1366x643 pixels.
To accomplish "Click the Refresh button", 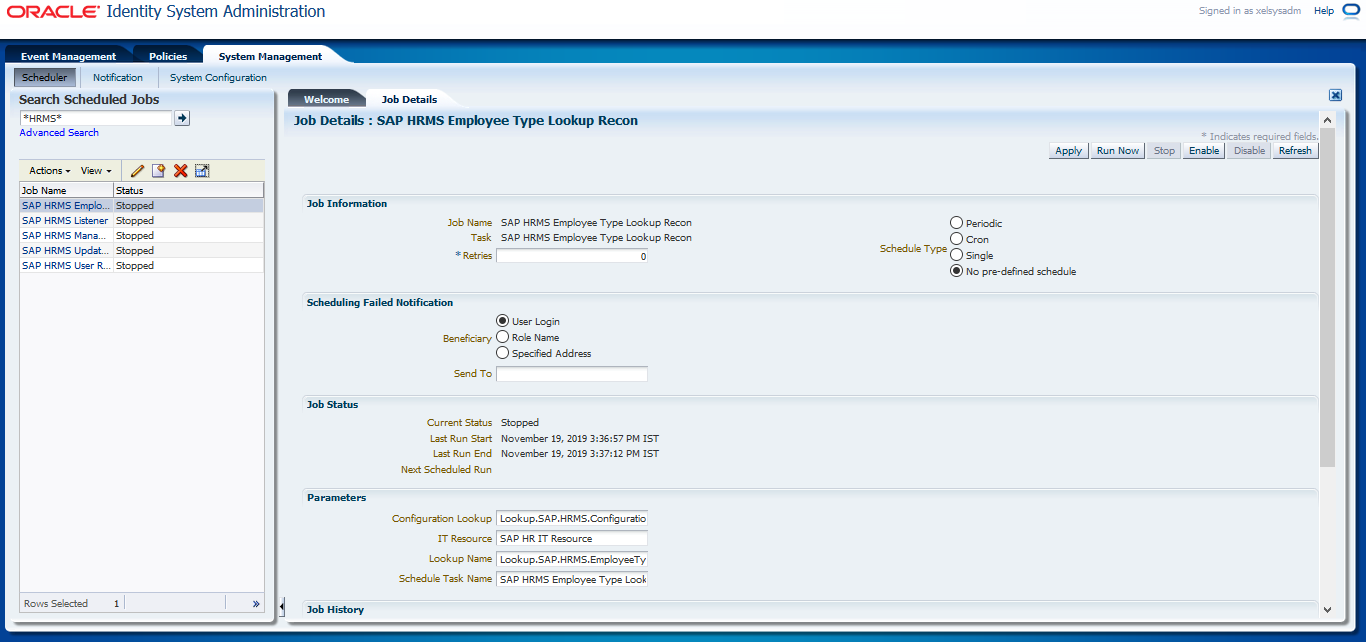I will (x=1295, y=151).
